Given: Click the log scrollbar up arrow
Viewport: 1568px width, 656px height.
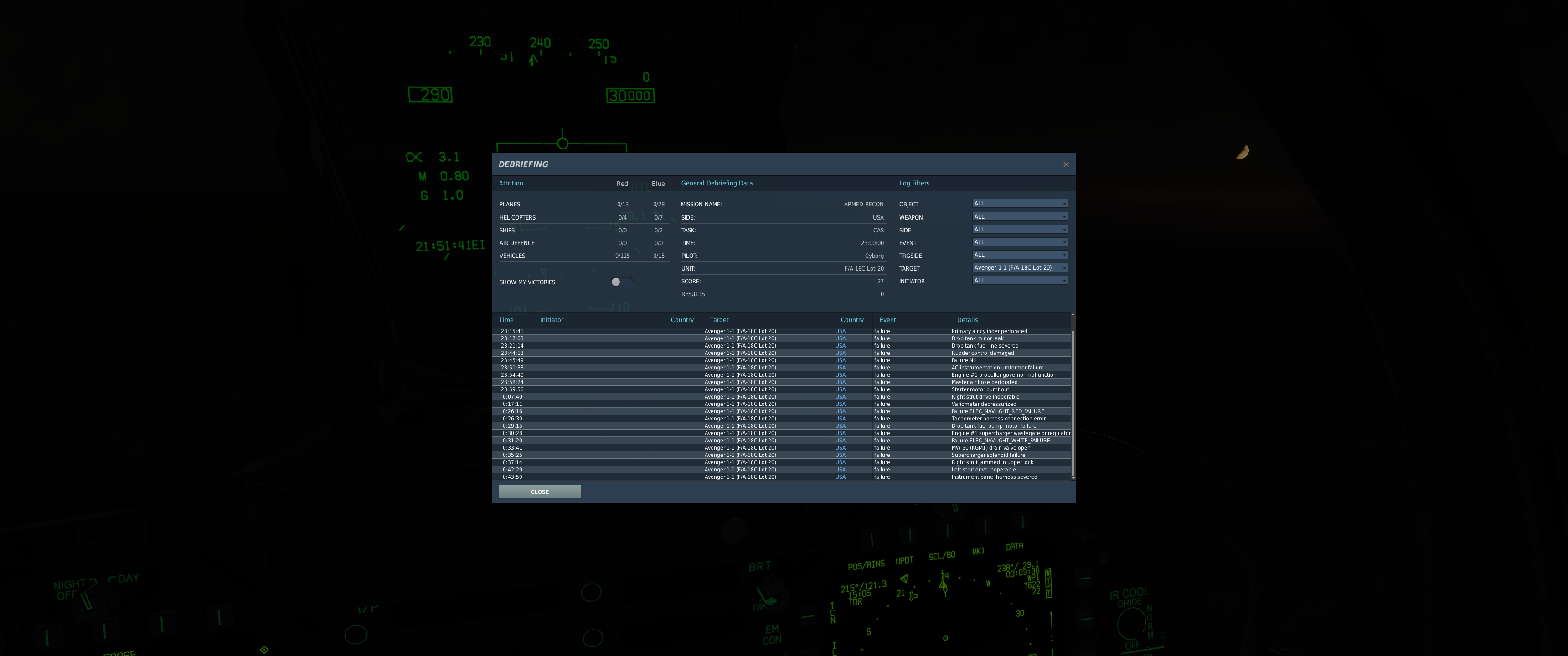Looking at the screenshot, I should pos(1073,315).
